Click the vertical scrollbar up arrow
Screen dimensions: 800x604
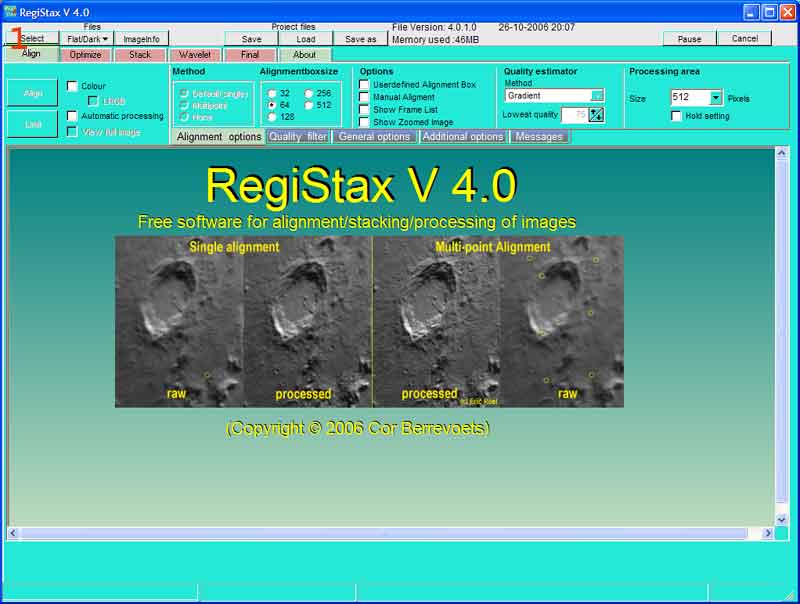tap(781, 153)
